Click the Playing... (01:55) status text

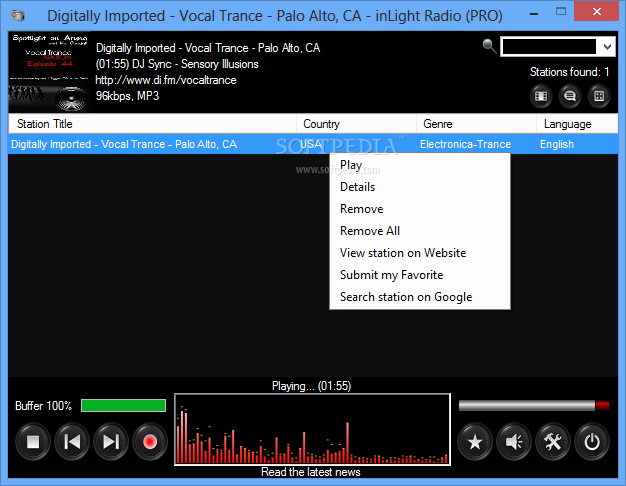[x=311, y=386]
